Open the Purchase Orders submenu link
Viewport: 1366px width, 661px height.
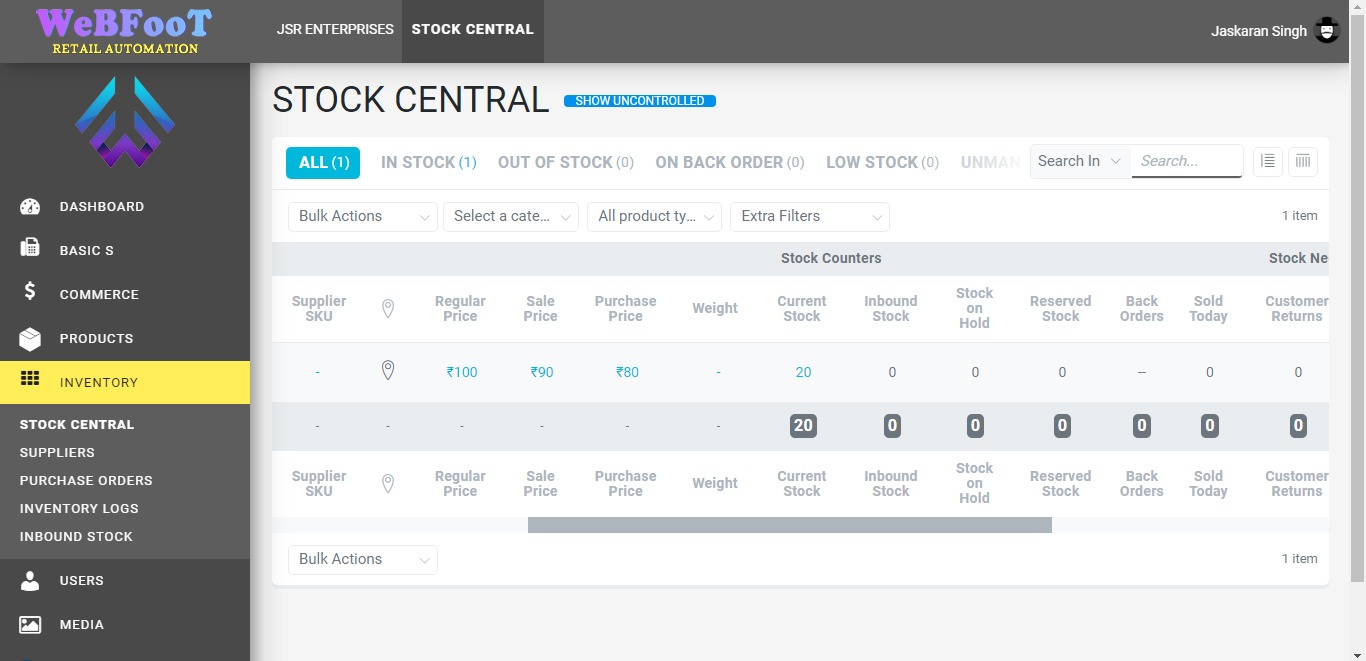tap(86, 481)
